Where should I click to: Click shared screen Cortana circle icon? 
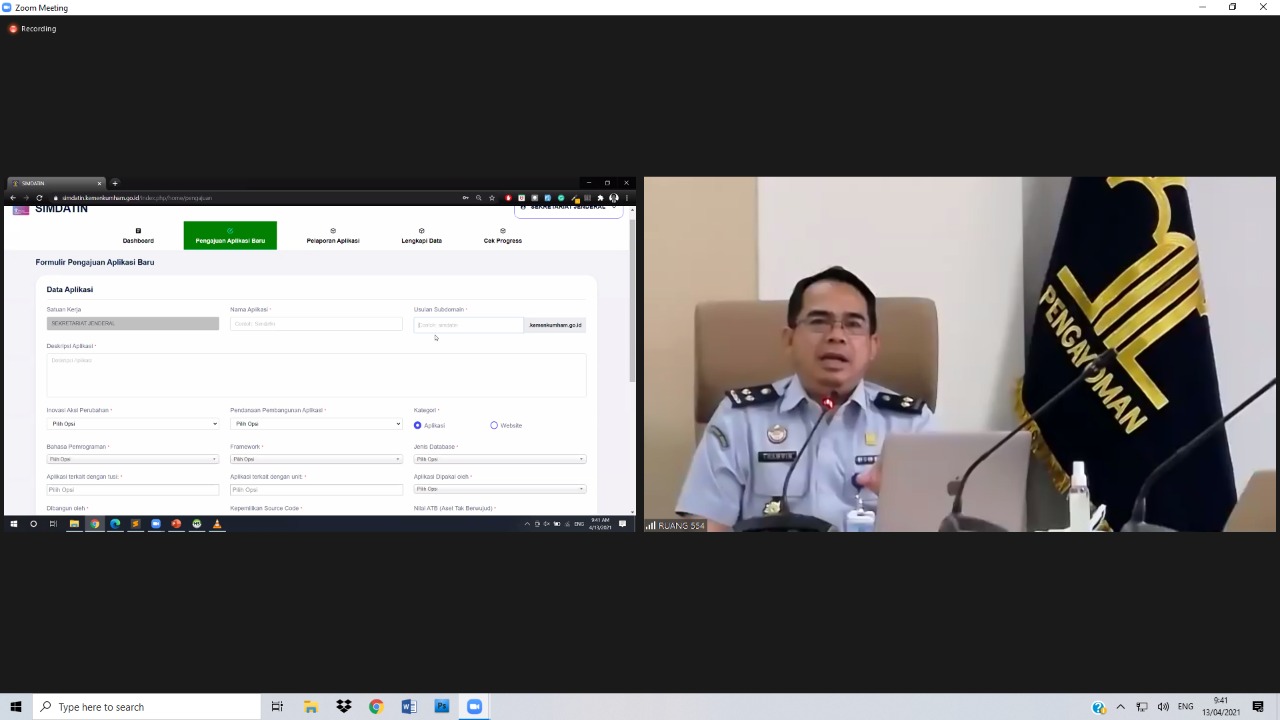pos(33,524)
